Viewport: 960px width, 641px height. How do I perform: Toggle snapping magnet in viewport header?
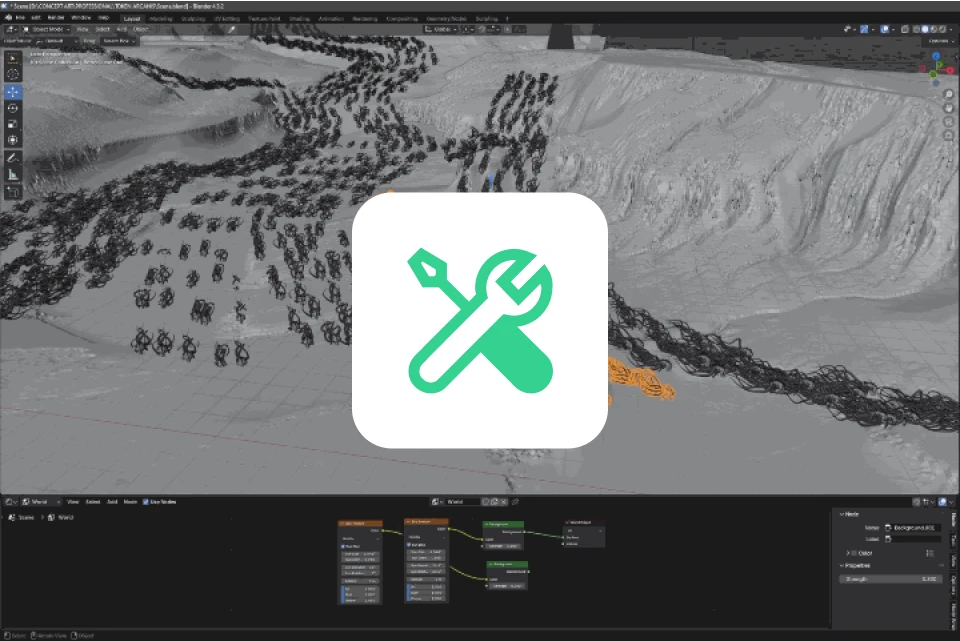coord(482,29)
